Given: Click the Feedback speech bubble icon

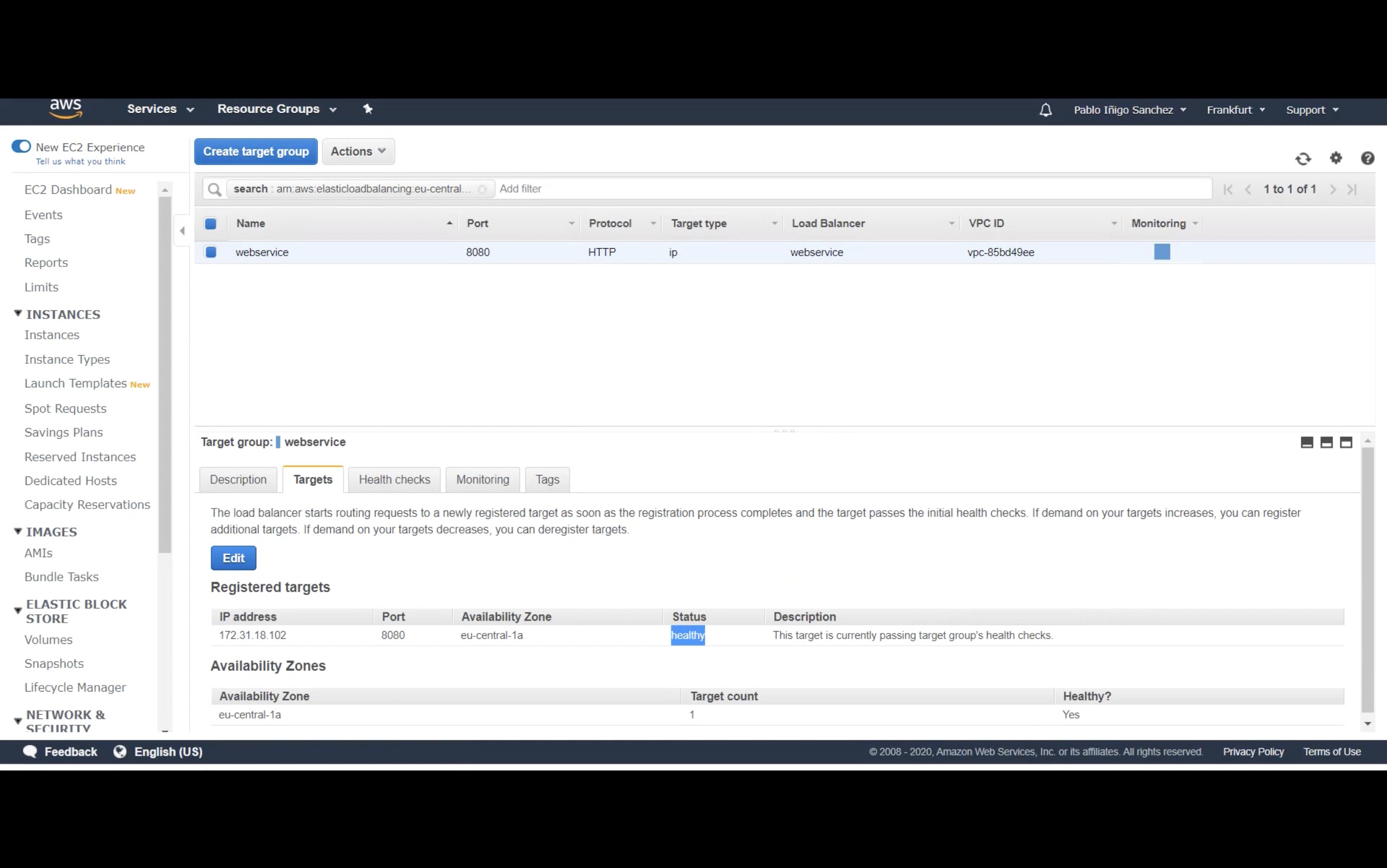Looking at the screenshot, I should coord(30,751).
